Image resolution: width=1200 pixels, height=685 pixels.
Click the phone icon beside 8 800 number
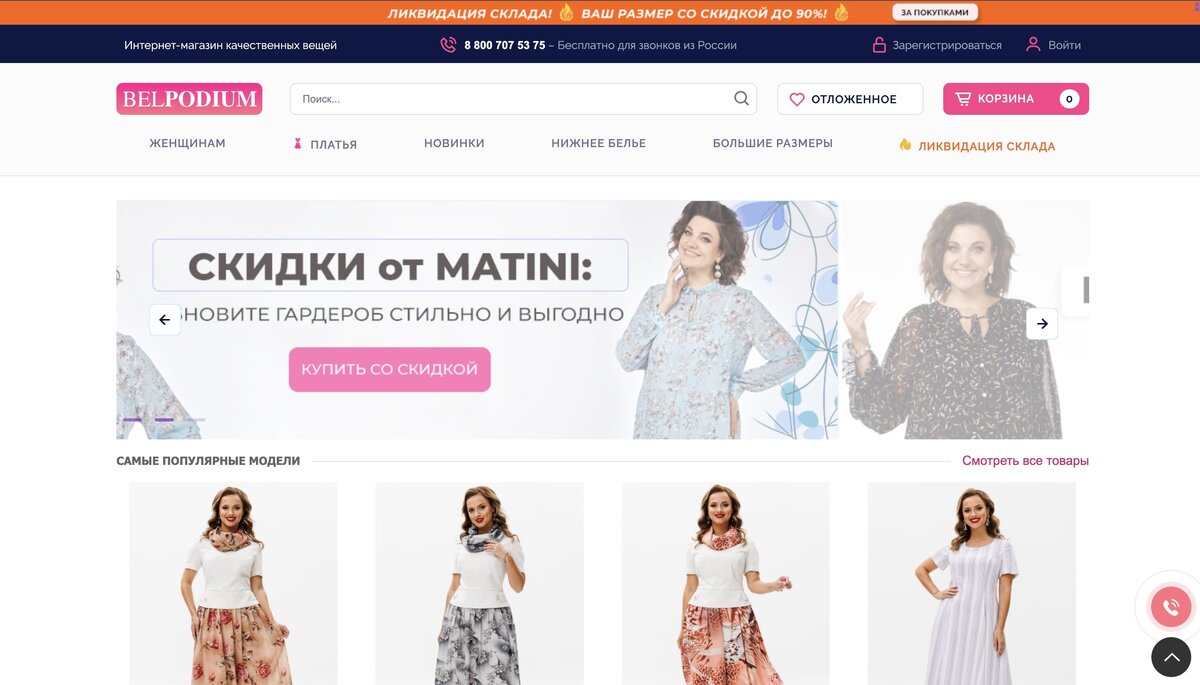tap(448, 45)
